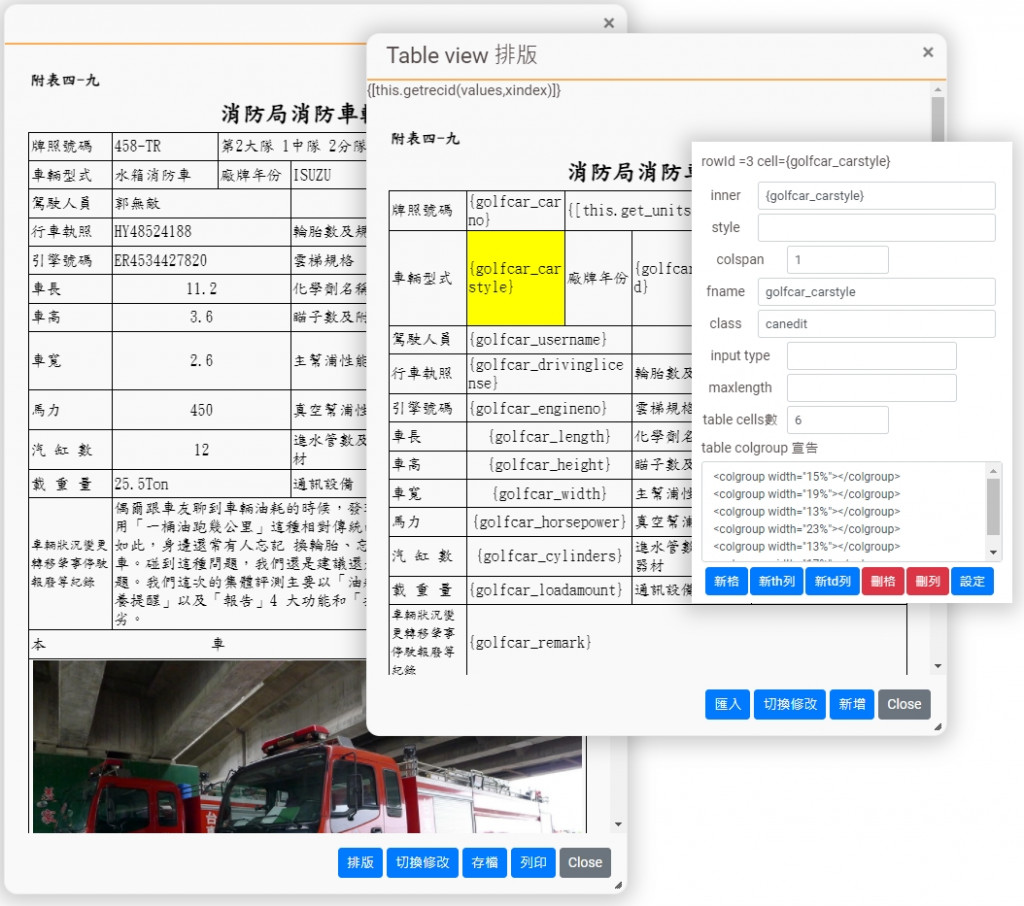This screenshot has height=906, width=1024.
Task: Click the back report window resize grip
Action: pos(618,885)
